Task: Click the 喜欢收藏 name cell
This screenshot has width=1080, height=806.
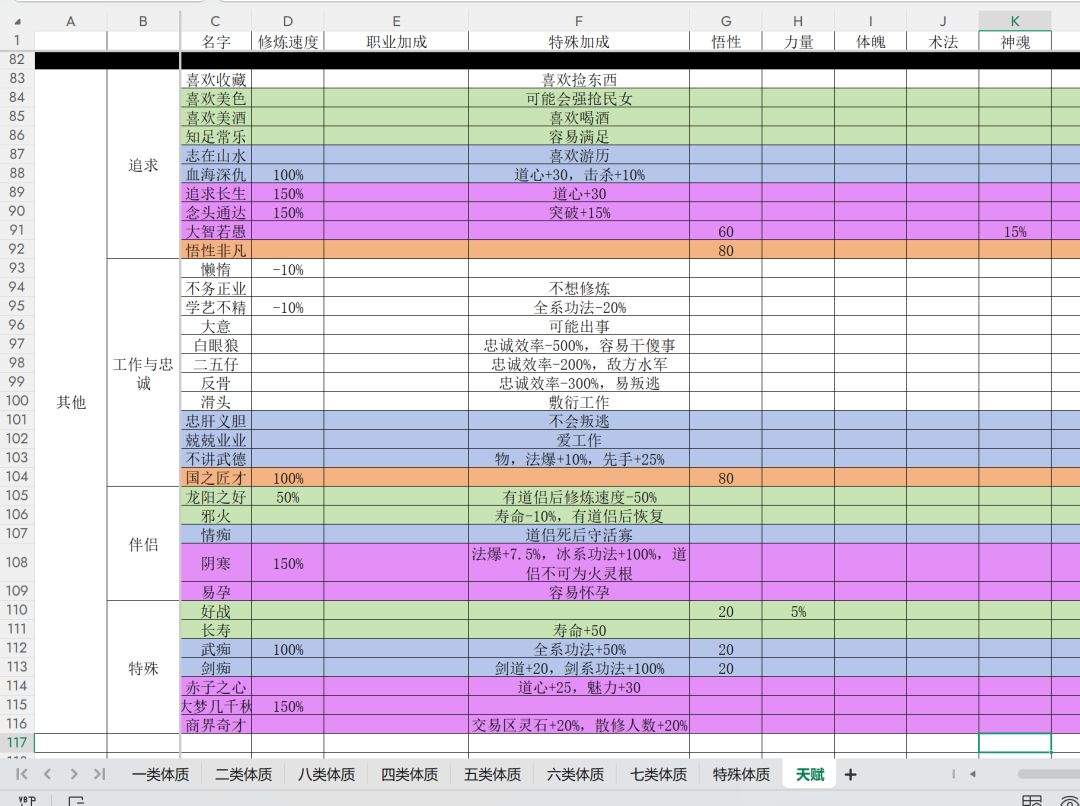Action: (216, 79)
